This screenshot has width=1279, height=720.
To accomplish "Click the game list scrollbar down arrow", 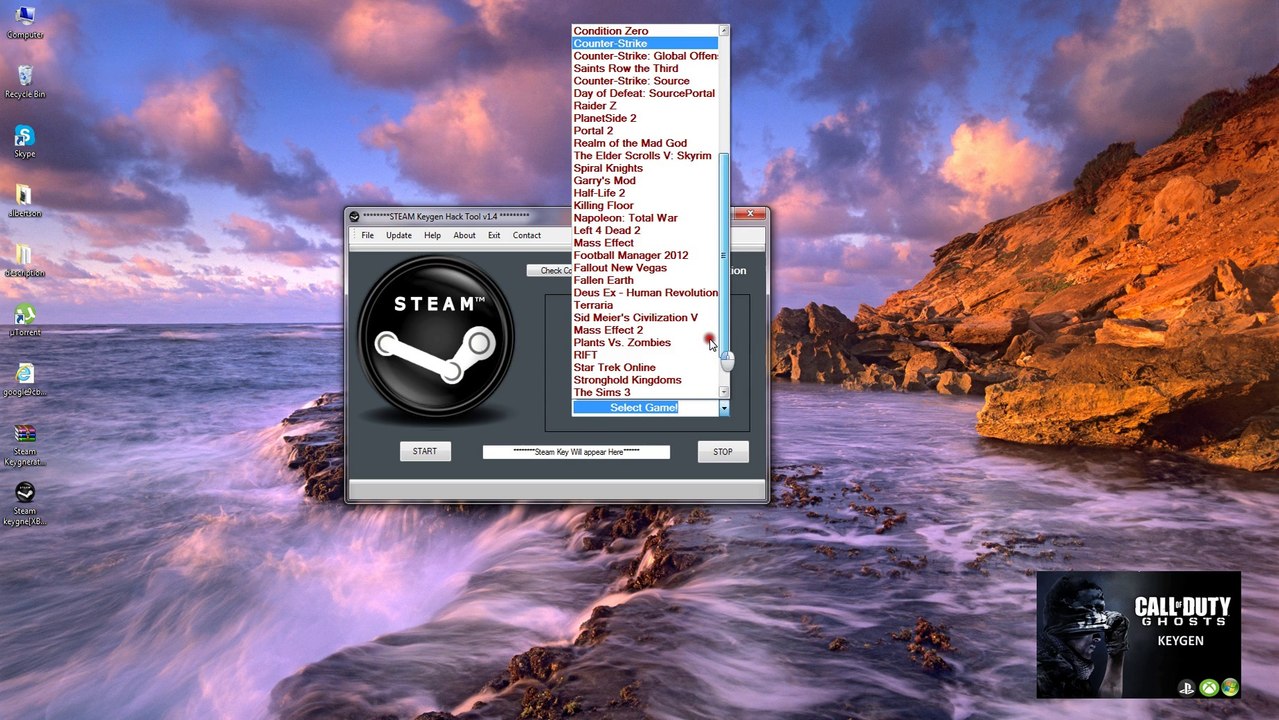I will pos(724,393).
